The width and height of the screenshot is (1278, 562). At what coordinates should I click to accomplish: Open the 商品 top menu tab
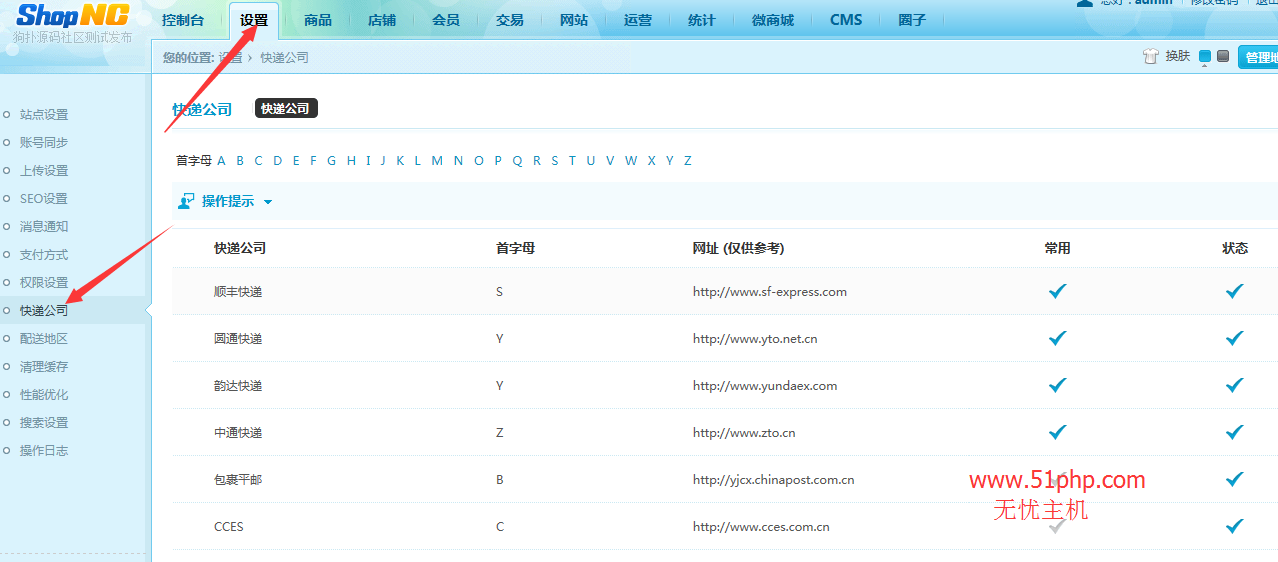[x=318, y=20]
